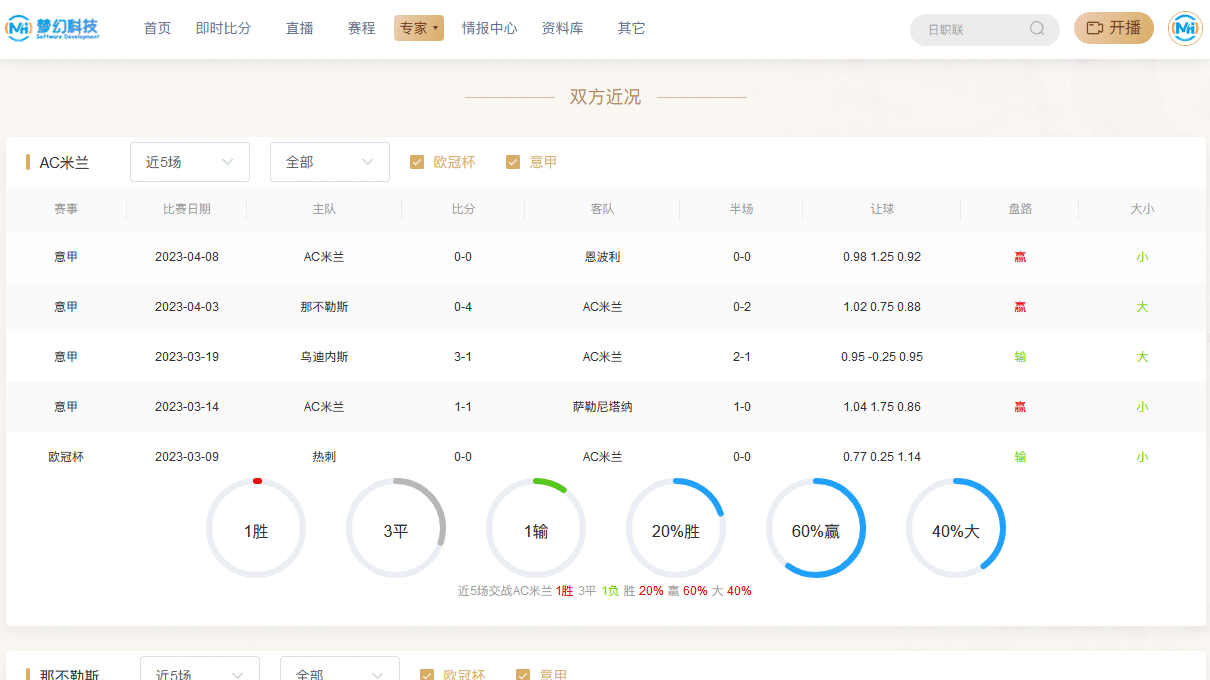The image size is (1210, 680).
Task: Click the 3-1 score
Action: [463, 357]
